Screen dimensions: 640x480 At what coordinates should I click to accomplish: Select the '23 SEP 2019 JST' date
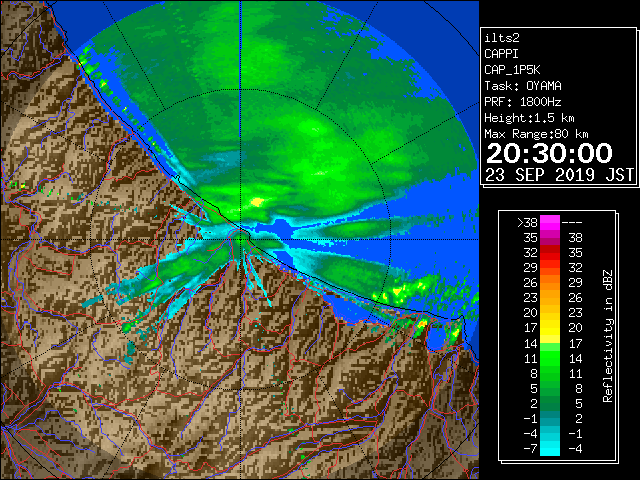click(x=559, y=175)
